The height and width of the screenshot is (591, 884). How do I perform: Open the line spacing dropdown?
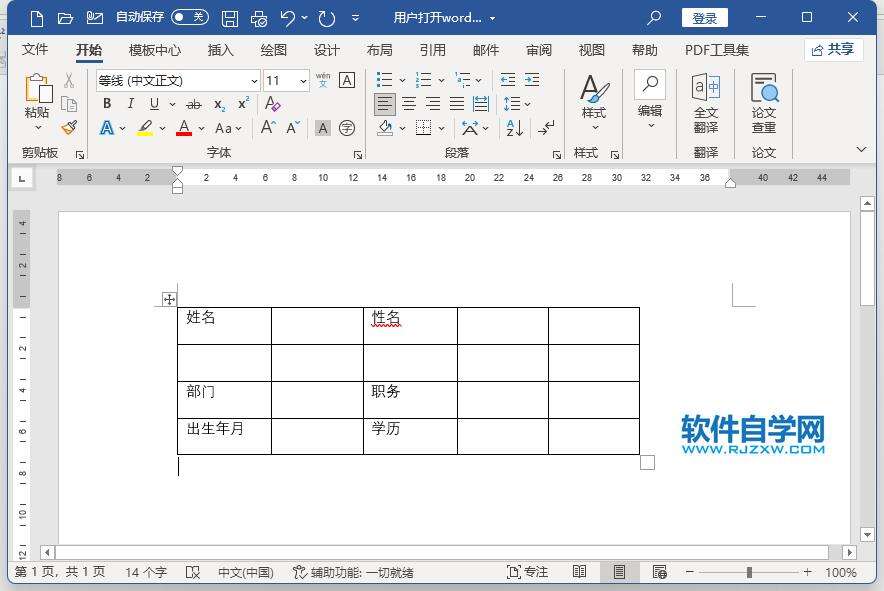coord(517,104)
